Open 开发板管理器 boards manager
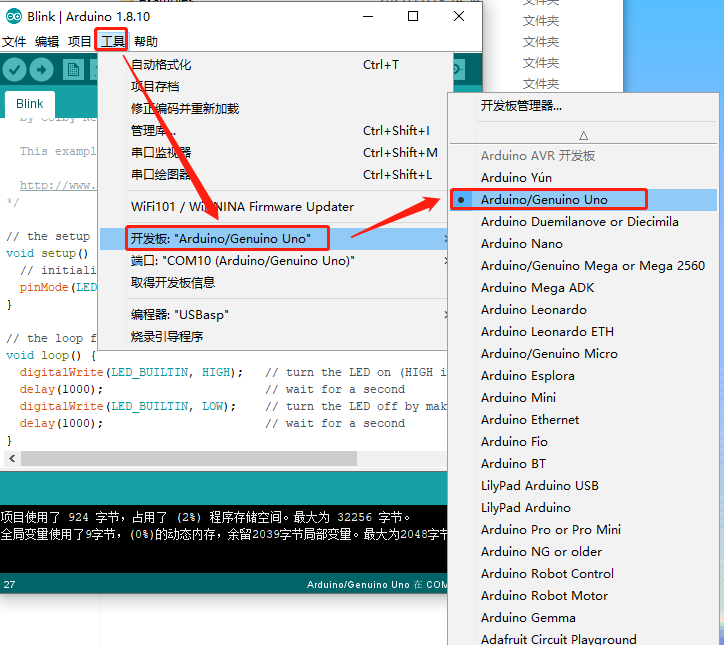This screenshot has width=724, height=645. 584,106
